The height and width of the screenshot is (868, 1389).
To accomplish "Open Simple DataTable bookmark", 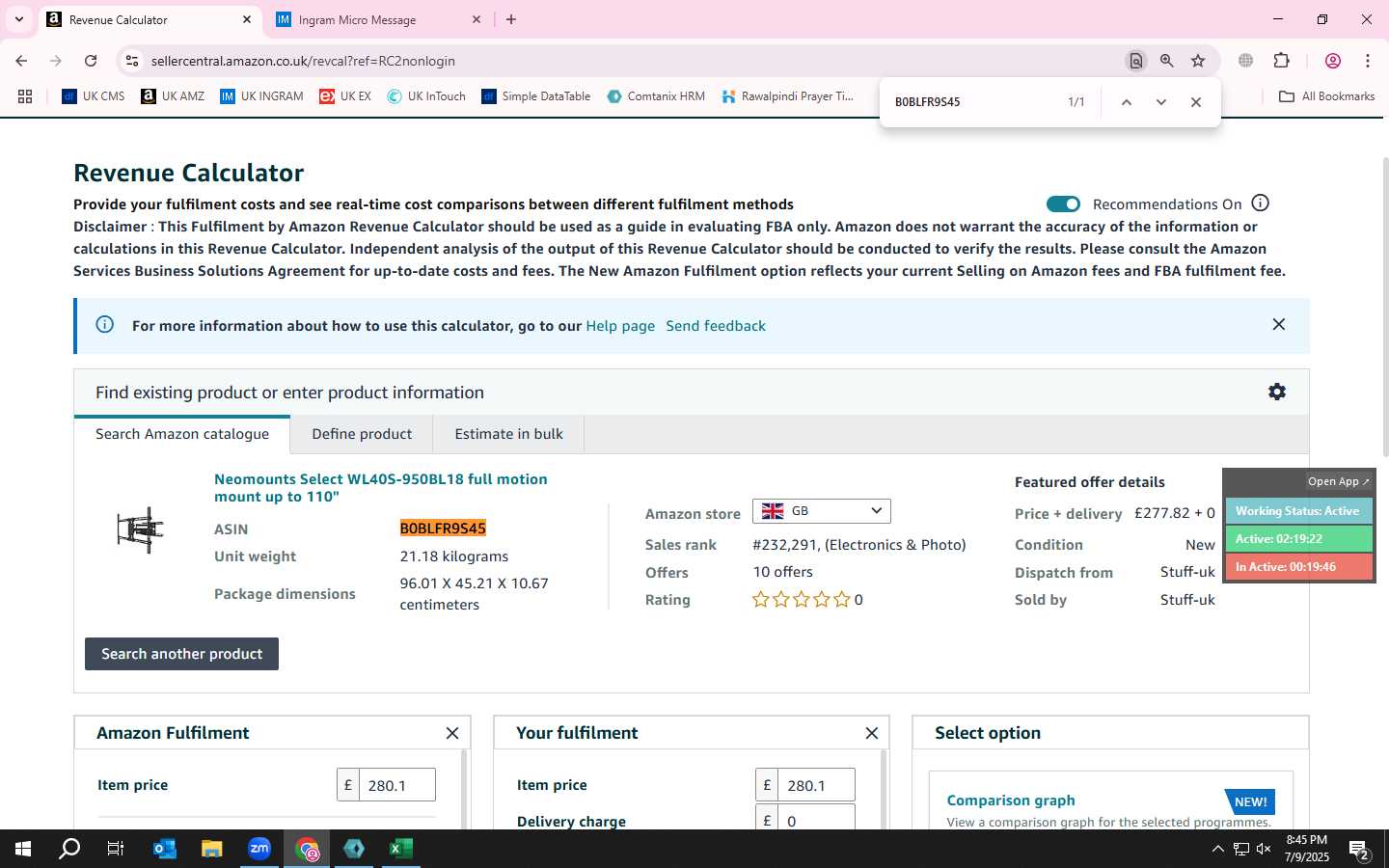I will point(535,96).
